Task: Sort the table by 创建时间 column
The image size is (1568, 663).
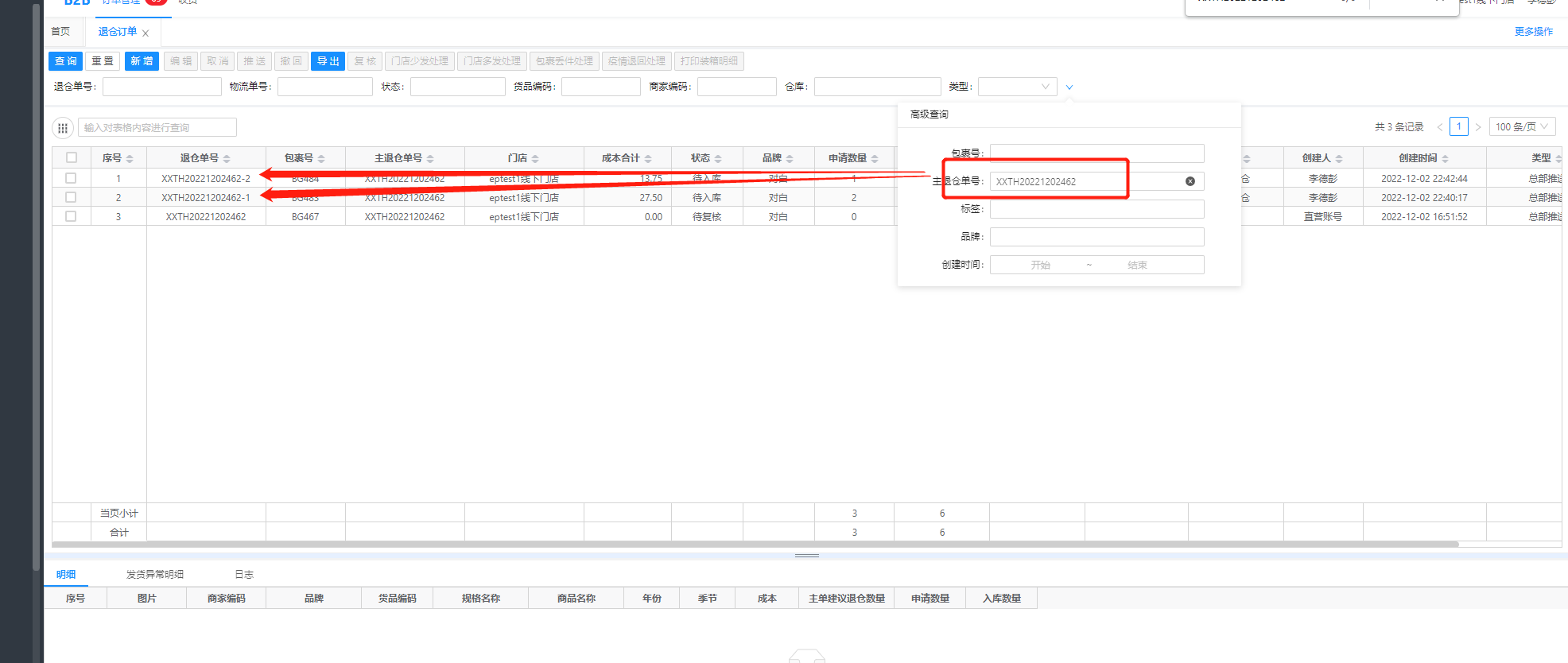Action: point(1445,159)
